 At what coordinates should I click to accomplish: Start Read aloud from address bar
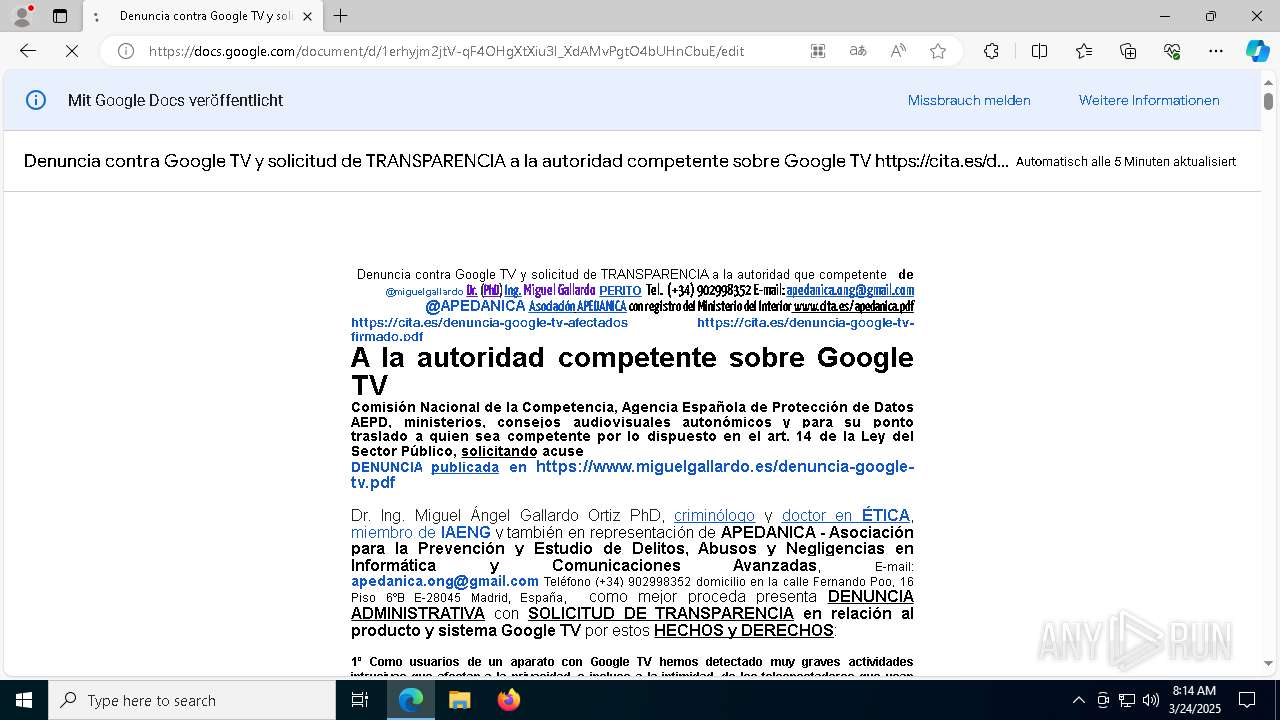click(898, 51)
